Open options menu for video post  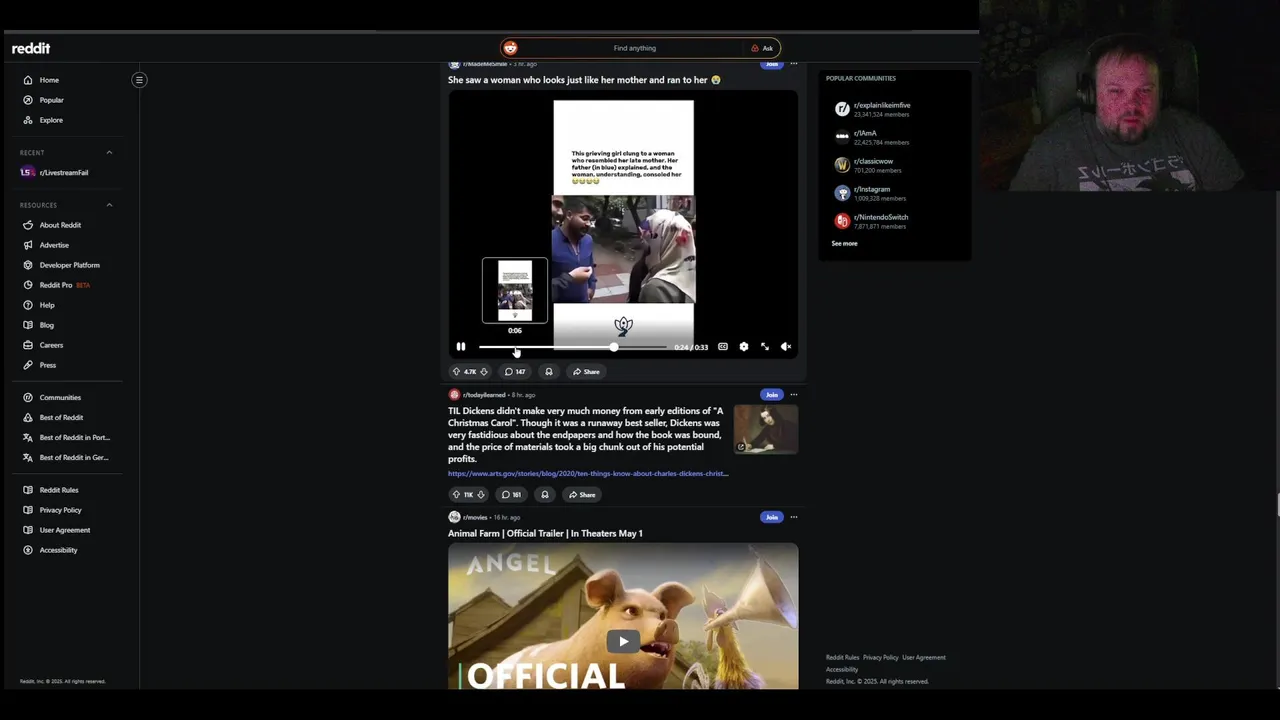[x=794, y=64]
